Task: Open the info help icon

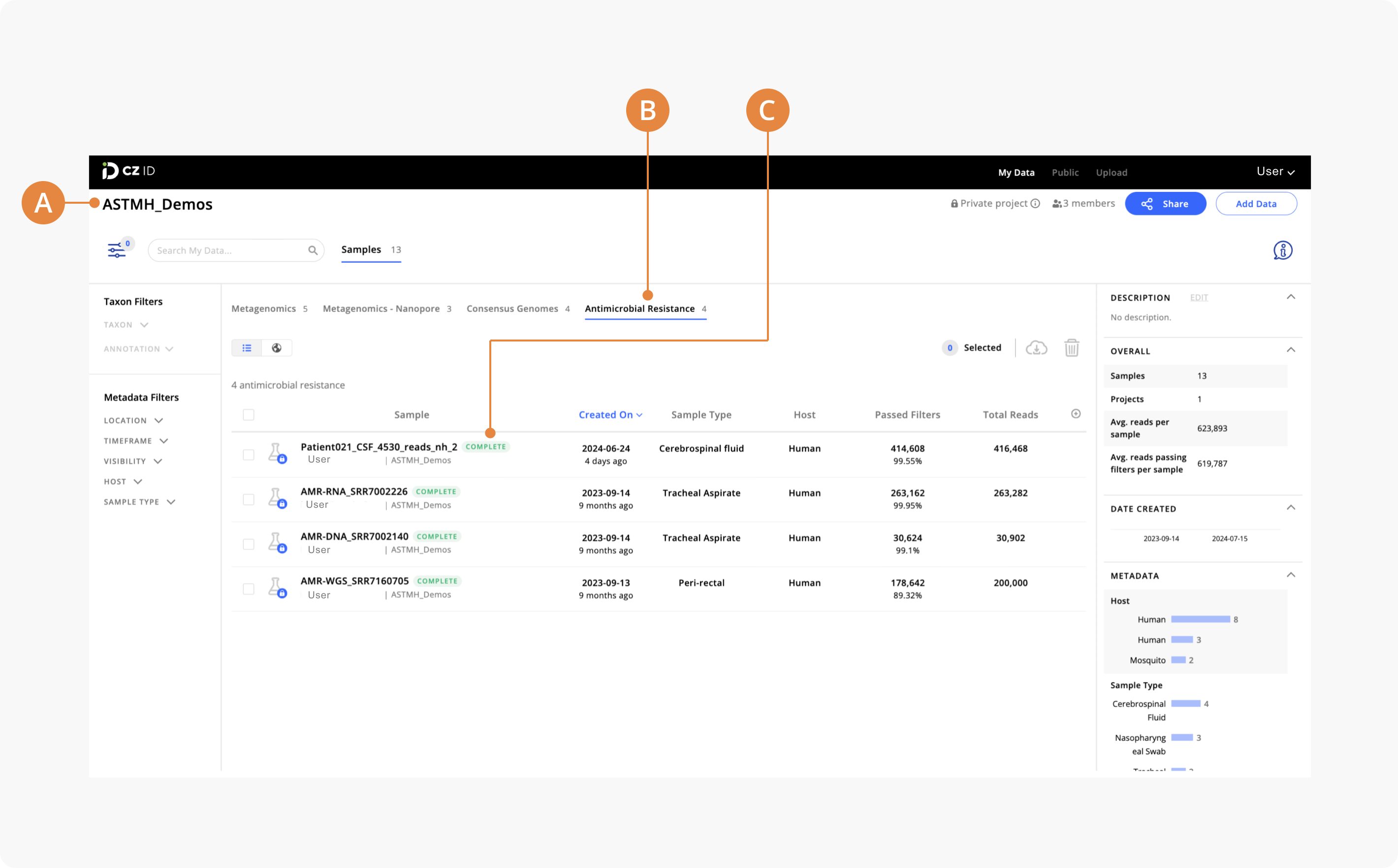Action: point(1283,250)
